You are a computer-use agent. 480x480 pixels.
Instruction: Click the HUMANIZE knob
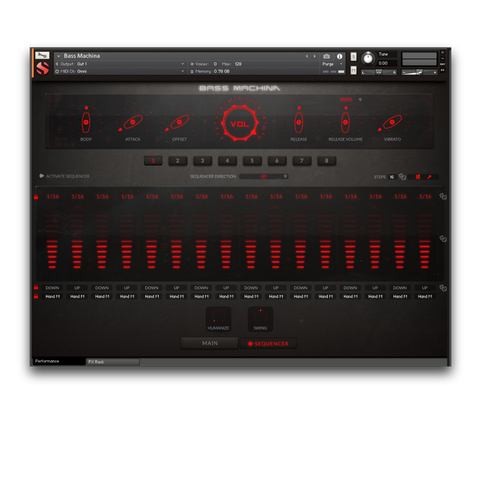pyautogui.click(x=218, y=316)
